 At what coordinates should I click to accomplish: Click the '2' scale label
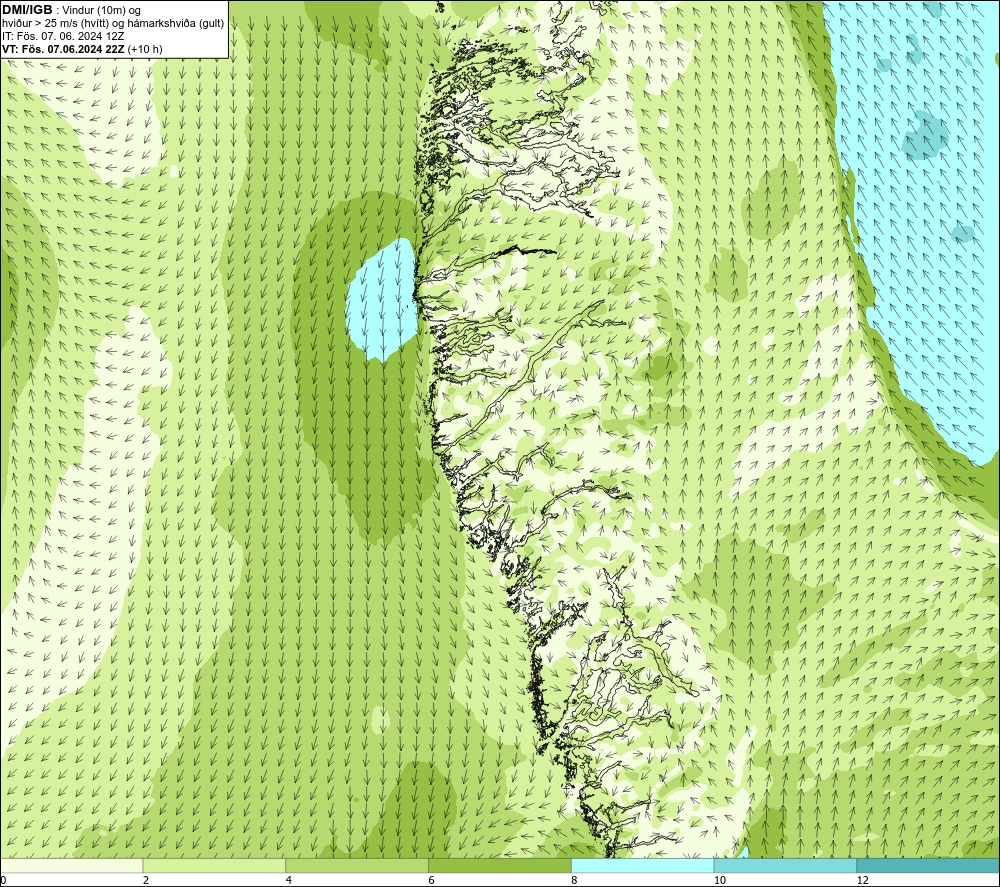point(146,880)
